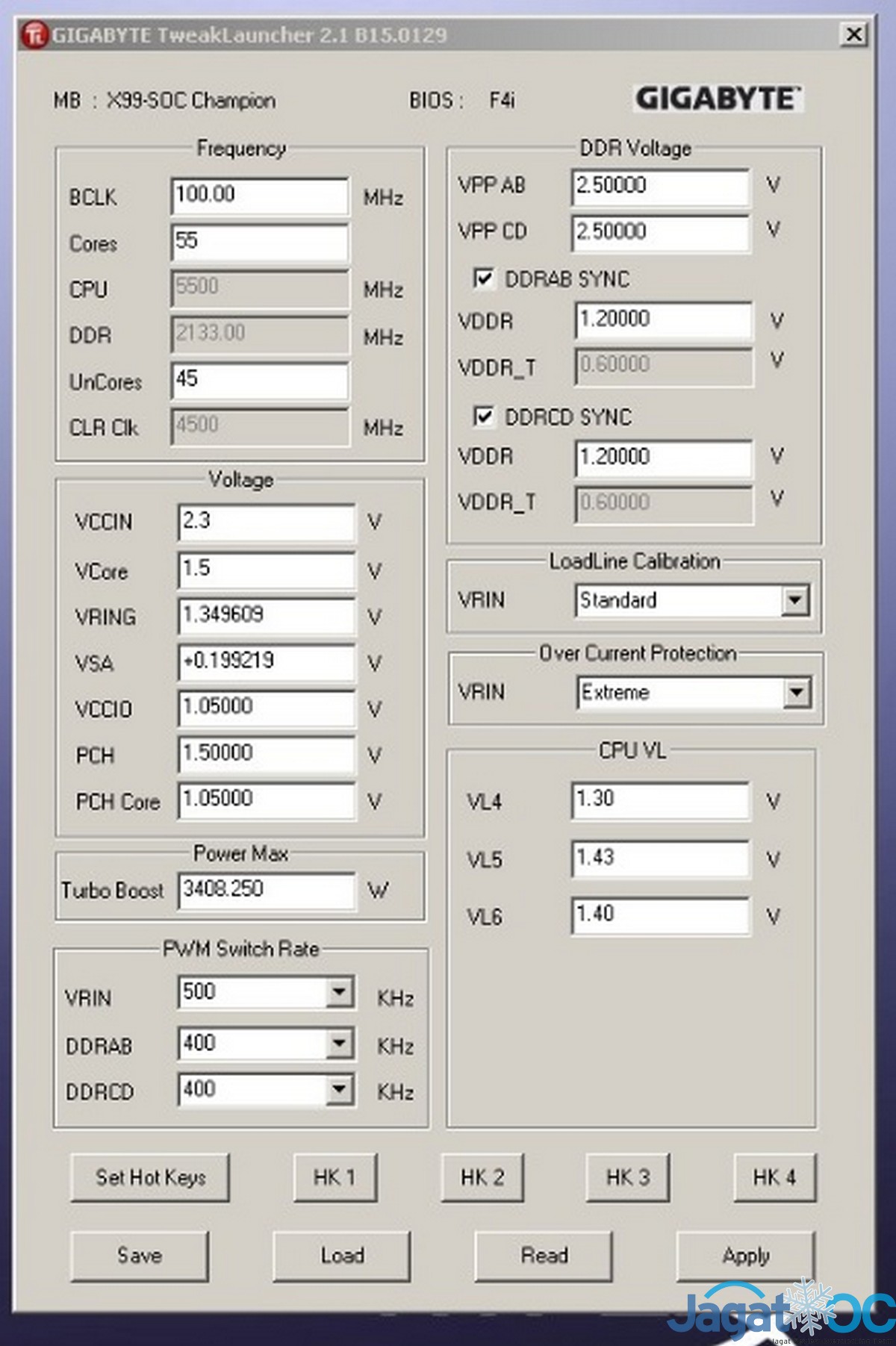Select the HK 2 hotkey button
896x1346 pixels.
pyautogui.click(x=482, y=1177)
